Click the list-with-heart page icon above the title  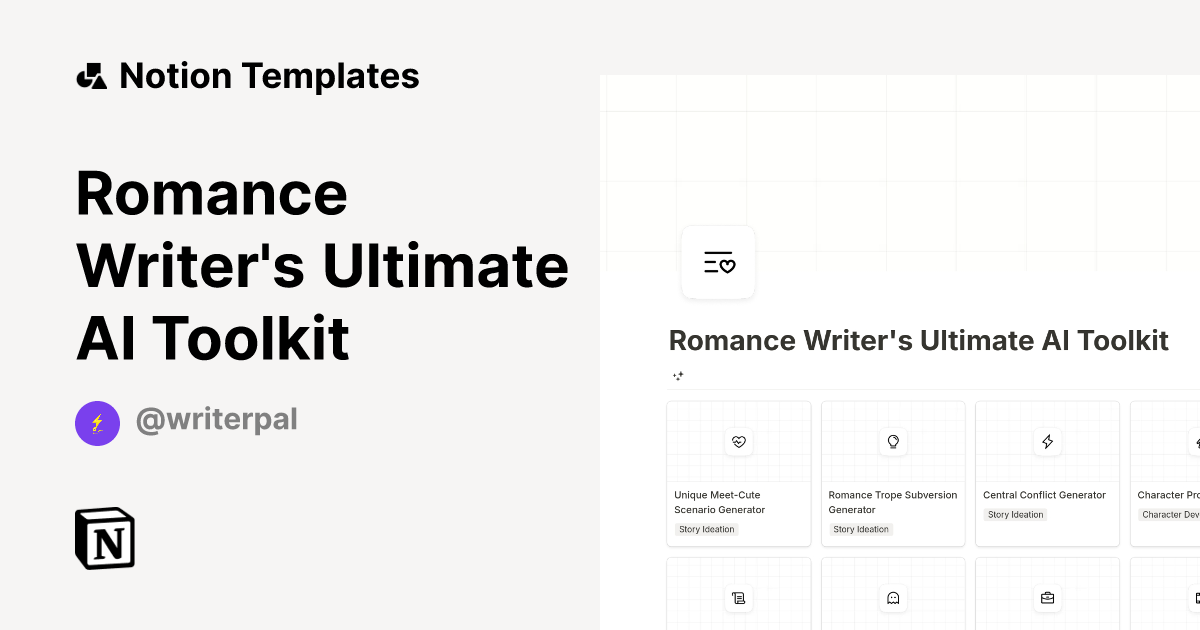point(718,261)
